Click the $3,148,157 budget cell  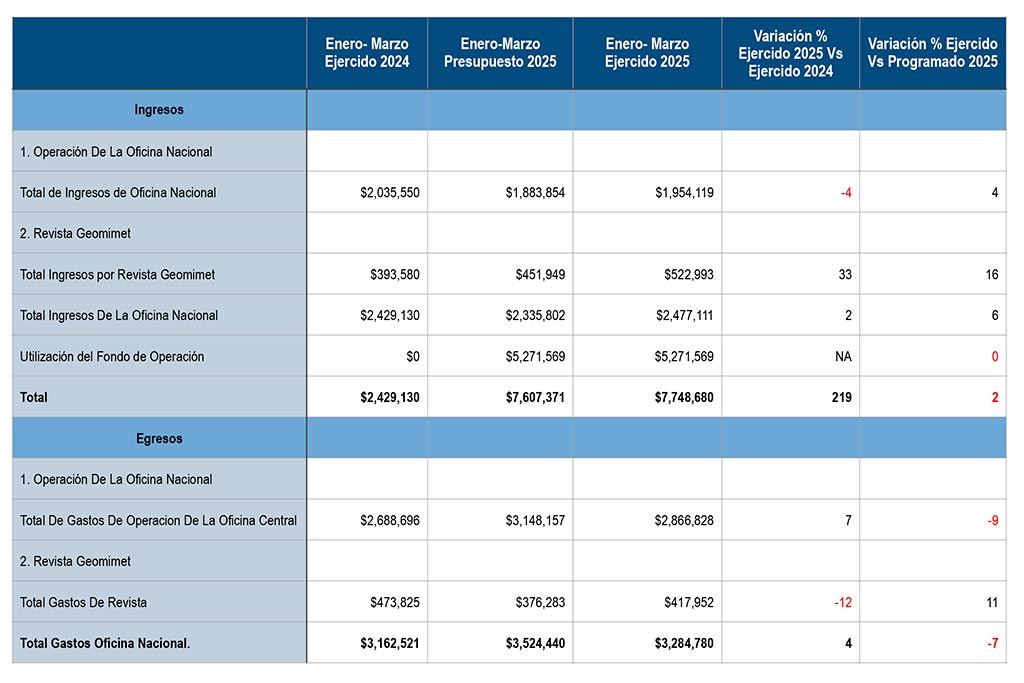[x=534, y=521]
